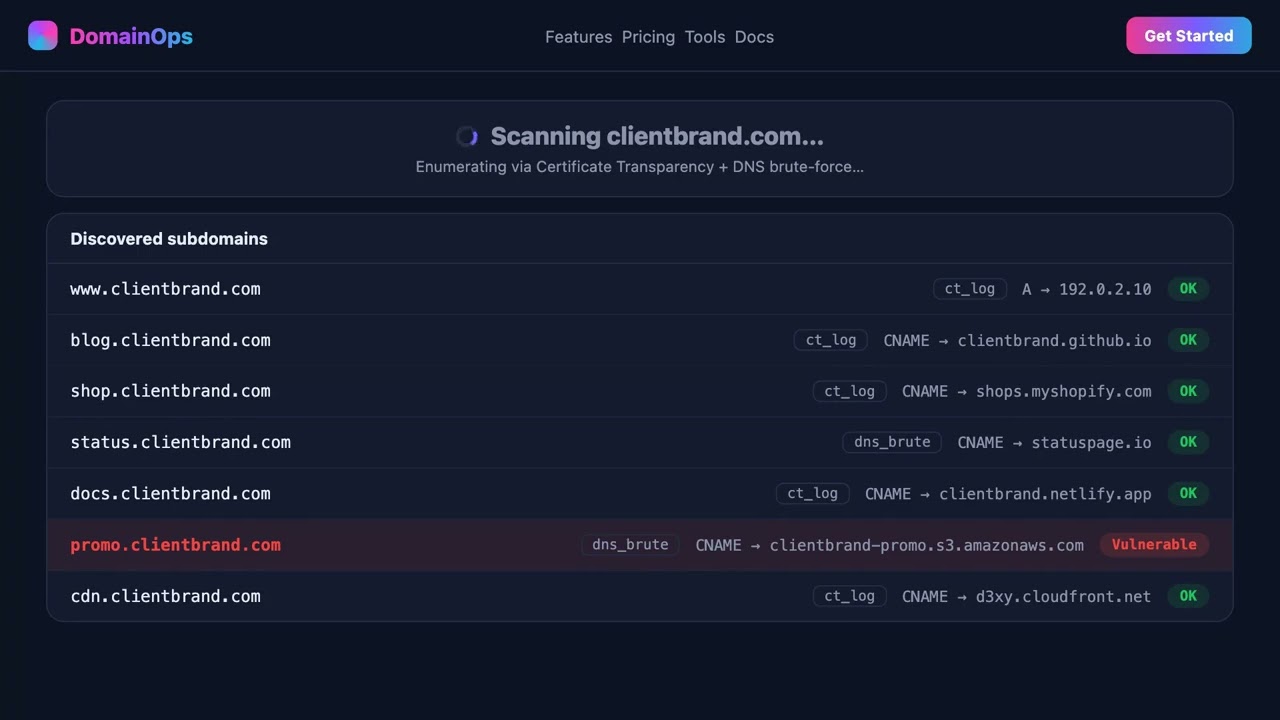Click OK badge for cdn.clientbrand.com
The width and height of the screenshot is (1280, 720).
(x=1188, y=596)
